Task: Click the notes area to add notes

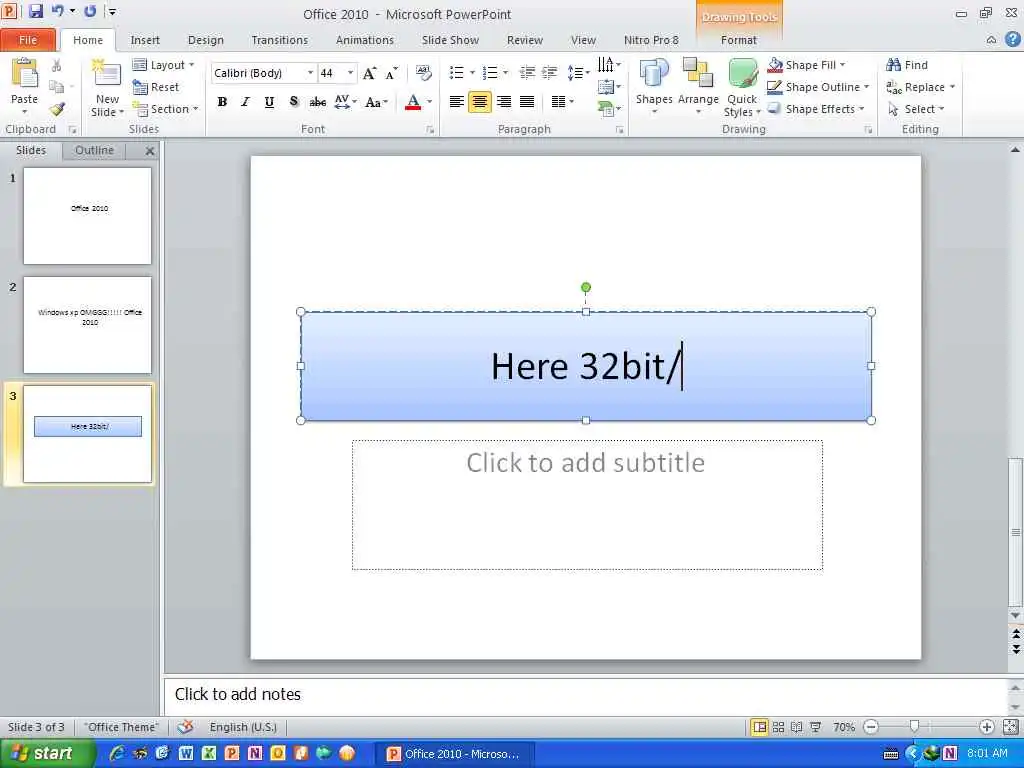Action: coord(586,695)
